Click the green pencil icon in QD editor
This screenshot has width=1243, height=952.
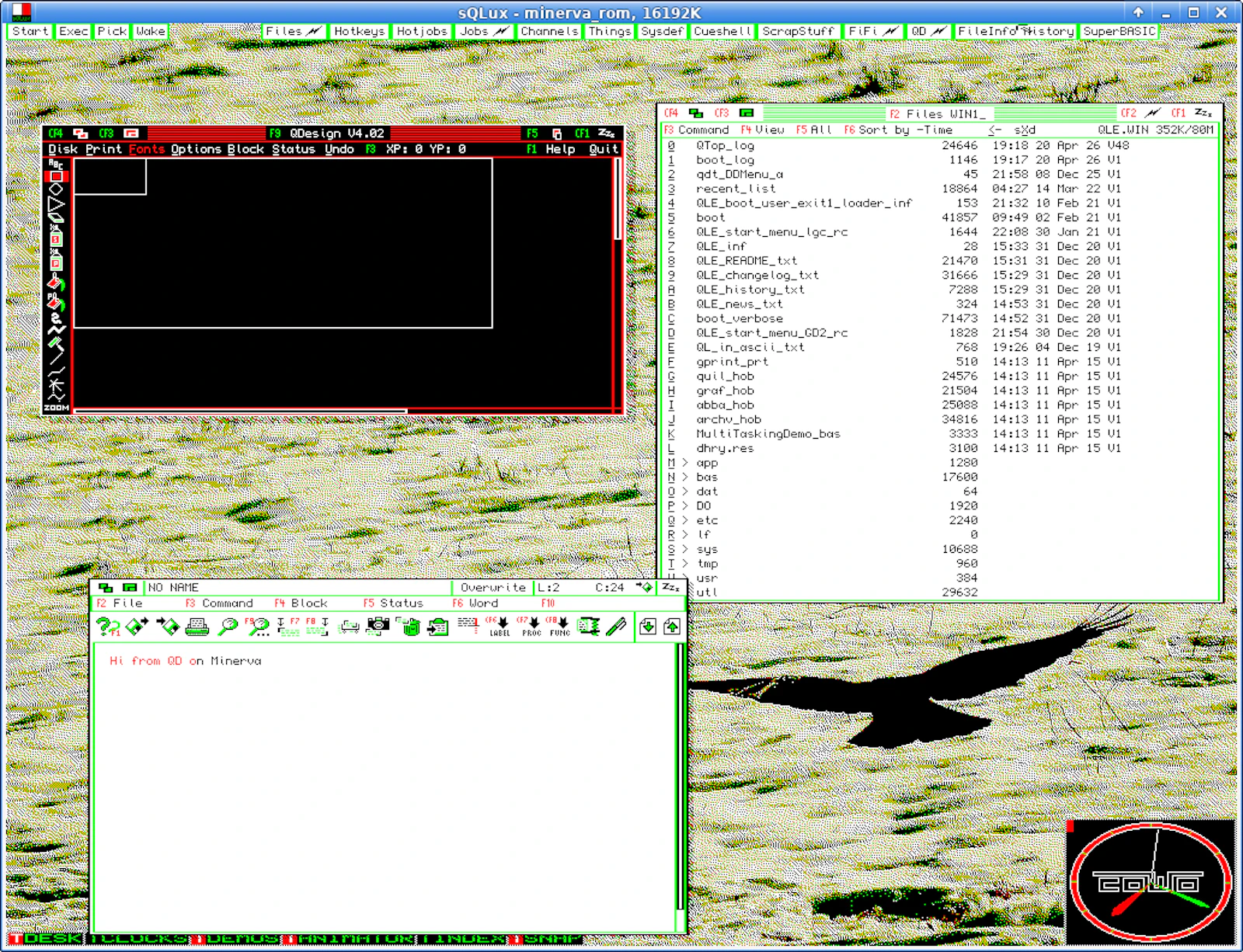616,627
